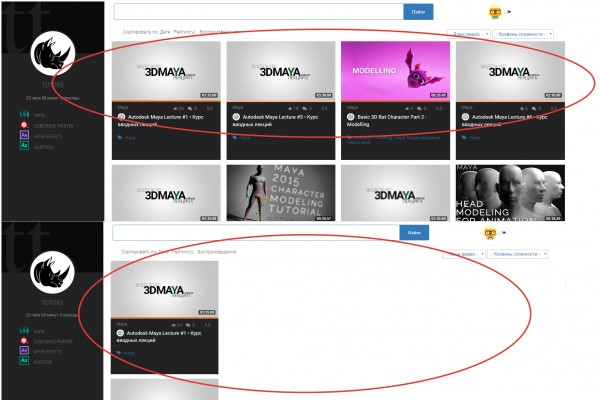Screen dimensions: 600x400
Task: Open 'Maya 2015 Character Modeling Tutorial' thumbnail
Action: [x=281, y=193]
